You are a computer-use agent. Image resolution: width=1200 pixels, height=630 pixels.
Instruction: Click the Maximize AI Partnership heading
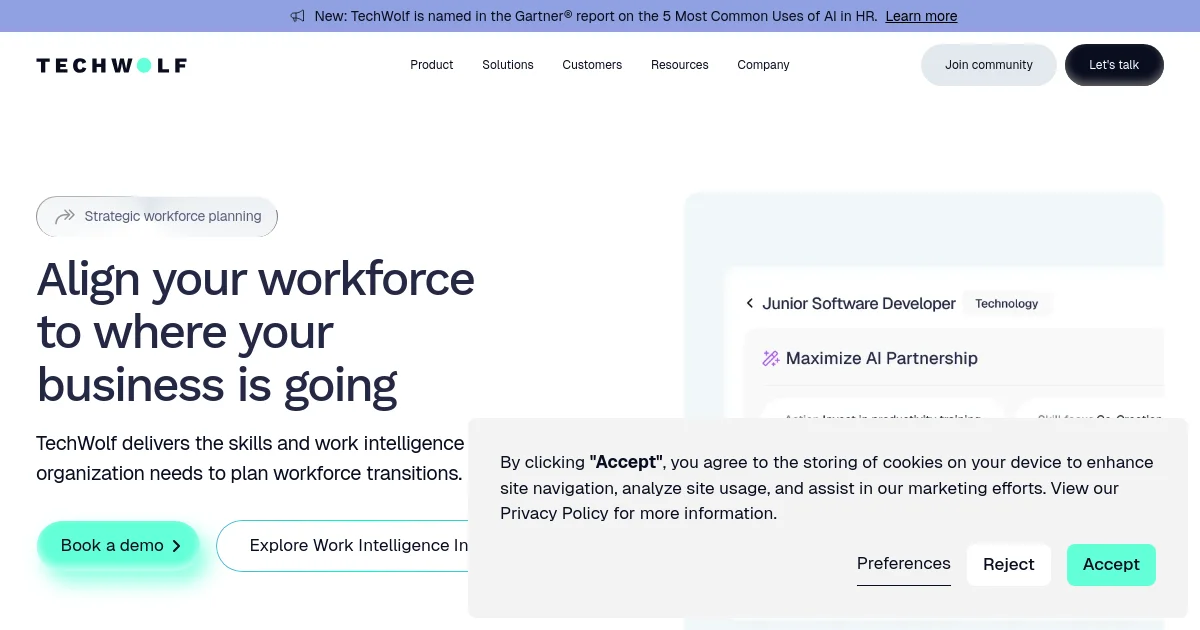882,358
